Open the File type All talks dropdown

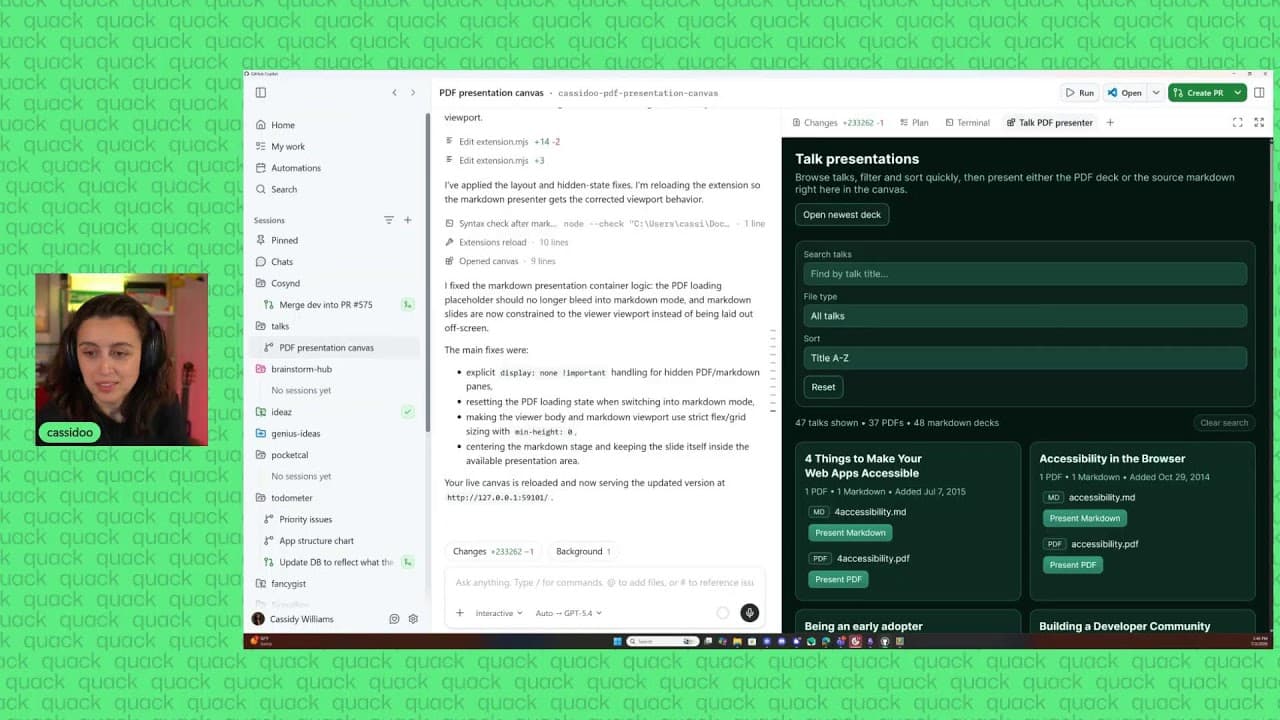point(1025,316)
